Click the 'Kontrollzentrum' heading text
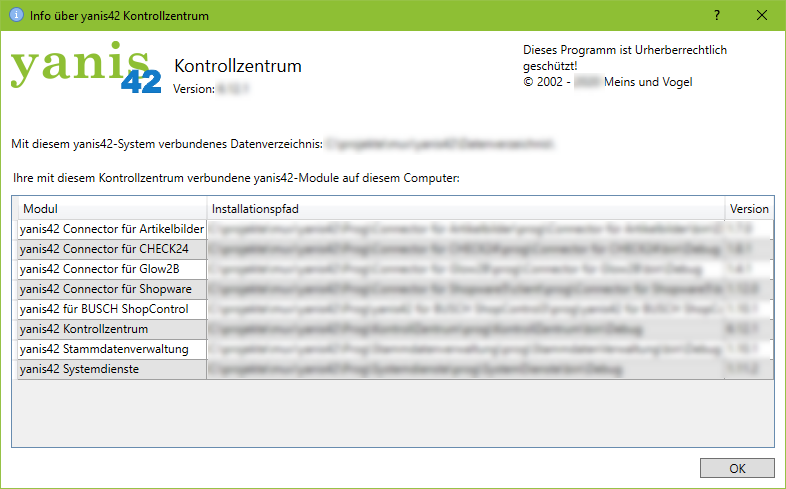The width and height of the screenshot is (786, 489). pos(238,66)
